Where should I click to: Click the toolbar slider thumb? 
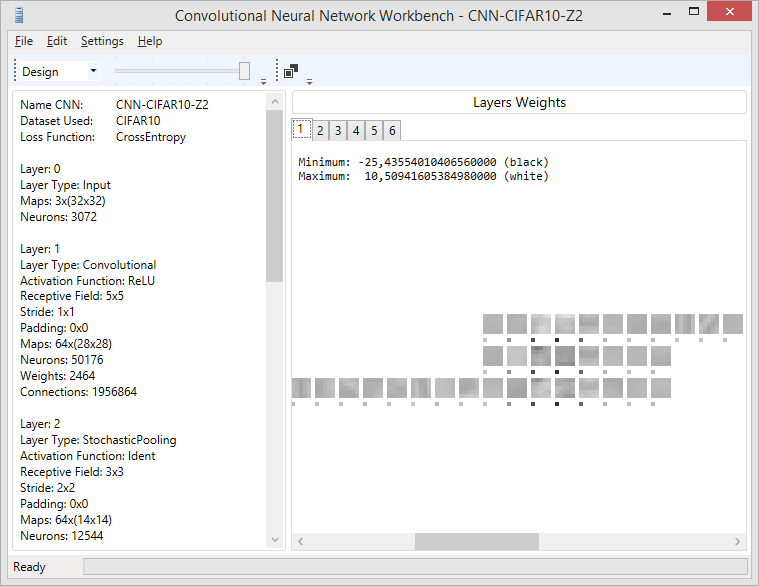click(244, 71)
